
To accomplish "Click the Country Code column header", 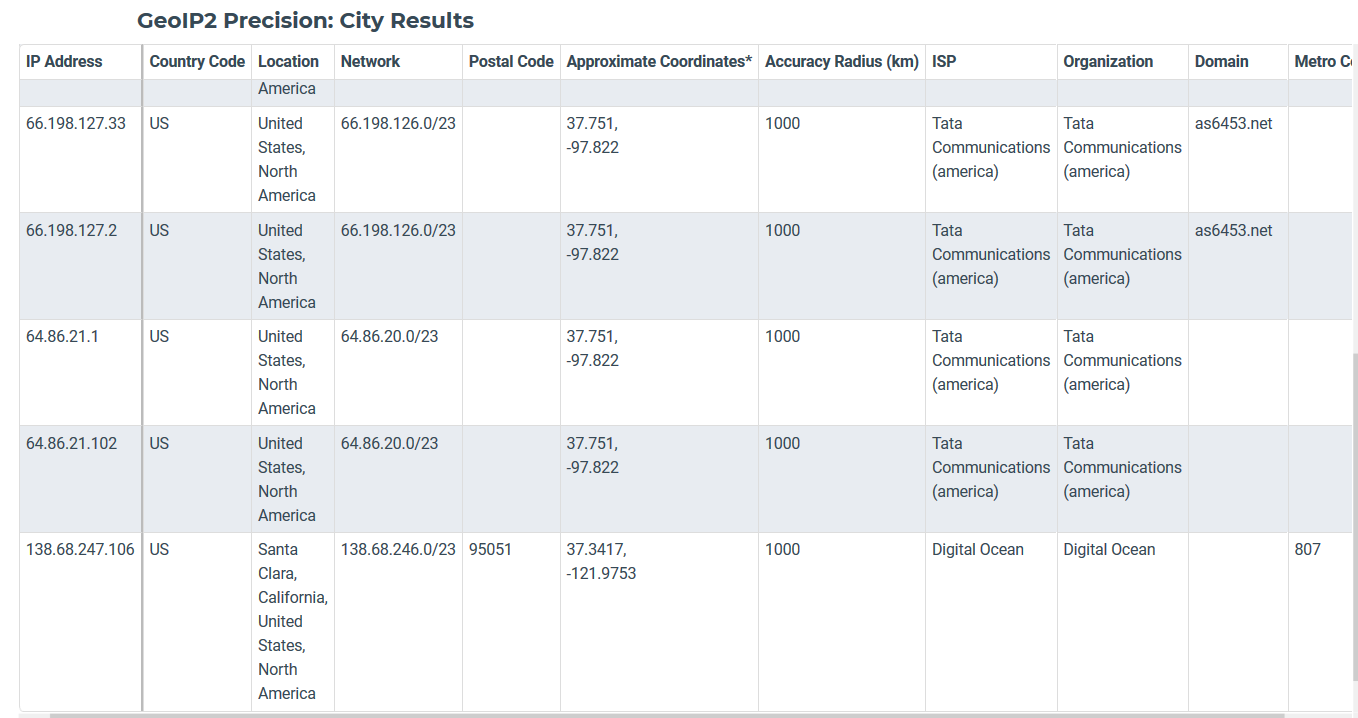I will pyautogui.click(x=196, y=61).
